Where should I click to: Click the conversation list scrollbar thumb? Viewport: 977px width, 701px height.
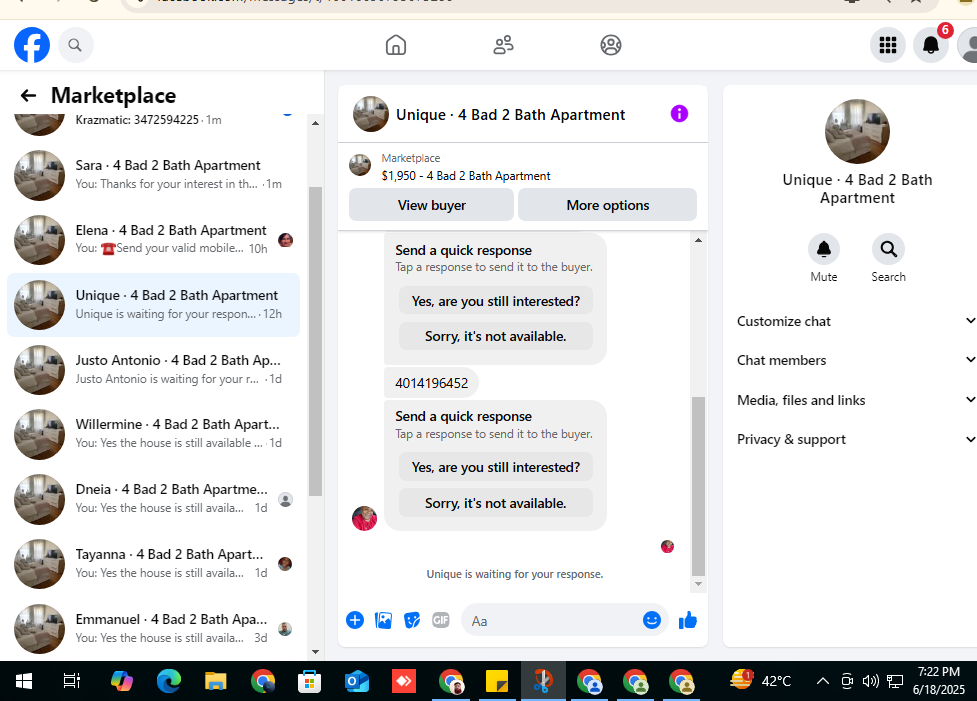[x=315, y=341]
